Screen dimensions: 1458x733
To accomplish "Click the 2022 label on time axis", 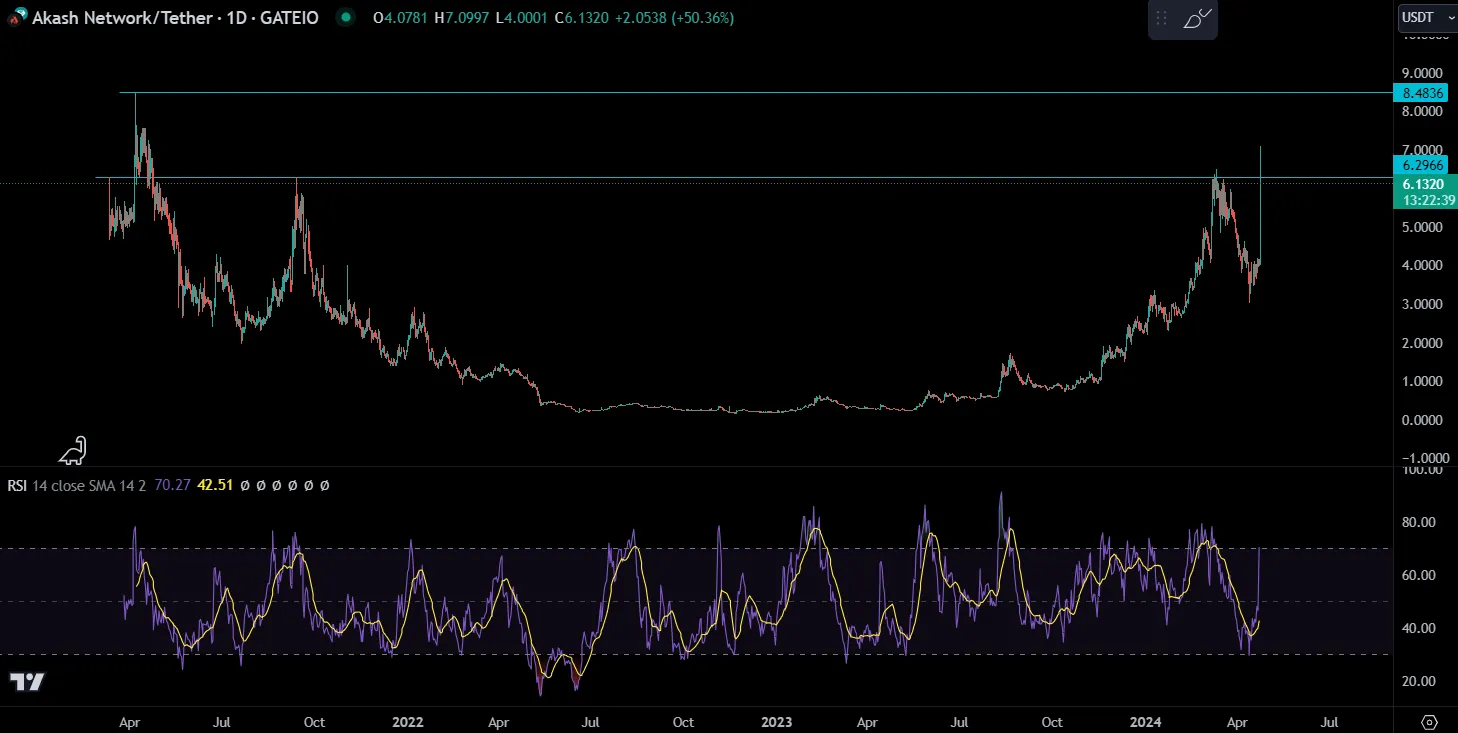I will click(408, 721).
